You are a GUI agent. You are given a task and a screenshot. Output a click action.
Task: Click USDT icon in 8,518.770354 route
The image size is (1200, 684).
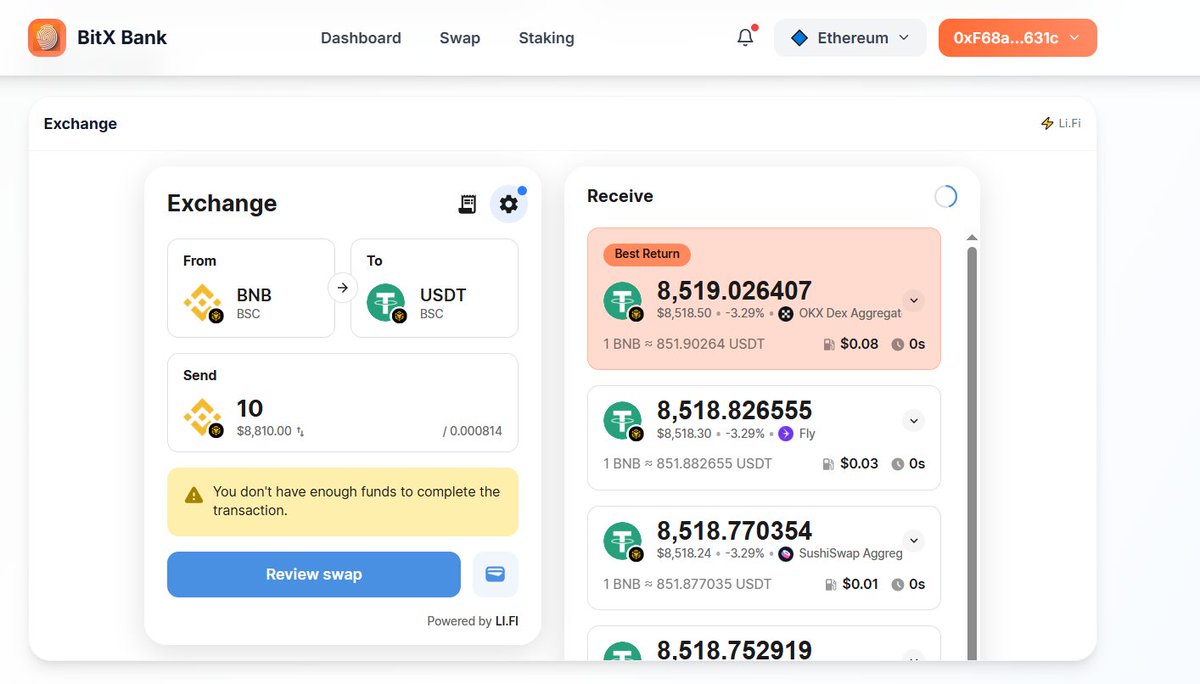tap(624, 541)
